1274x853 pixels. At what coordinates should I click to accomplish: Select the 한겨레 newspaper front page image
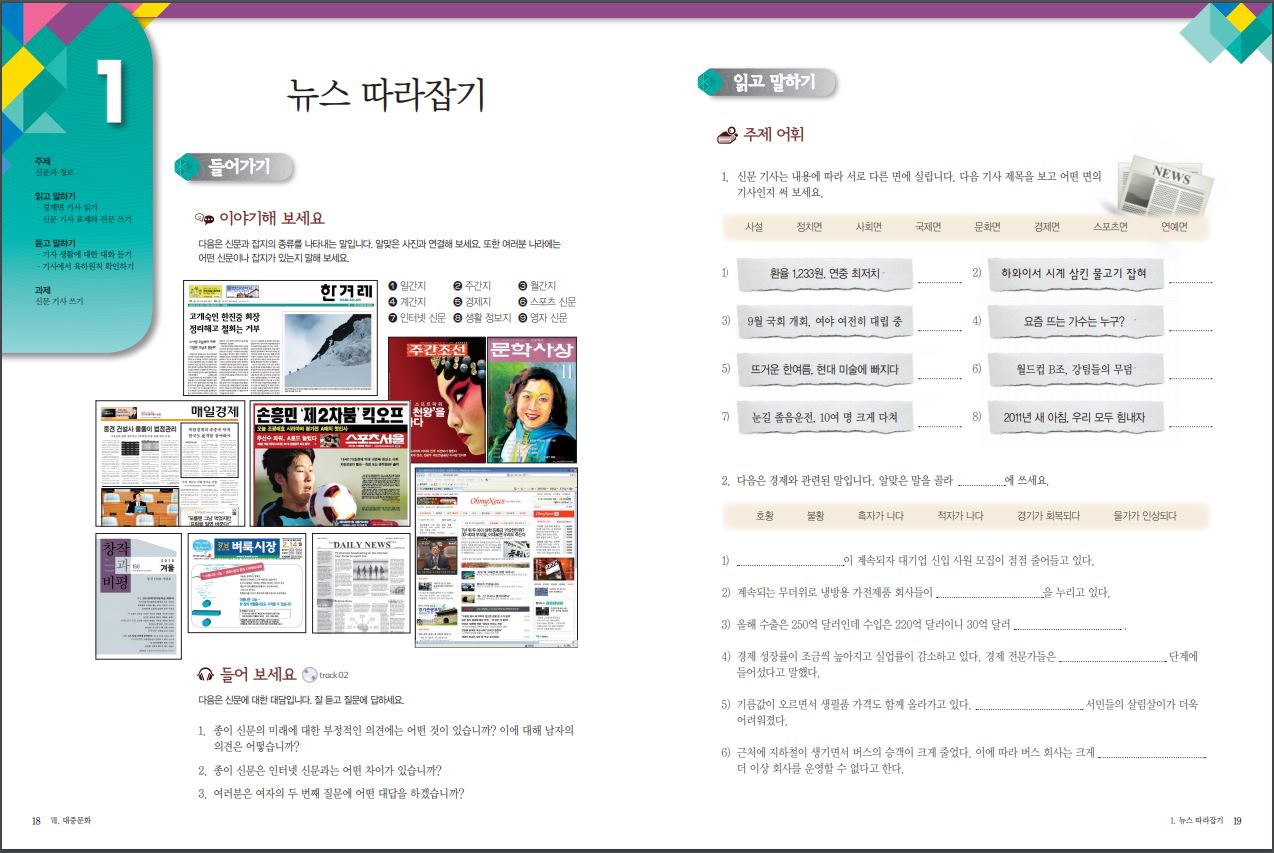point(280,338)
